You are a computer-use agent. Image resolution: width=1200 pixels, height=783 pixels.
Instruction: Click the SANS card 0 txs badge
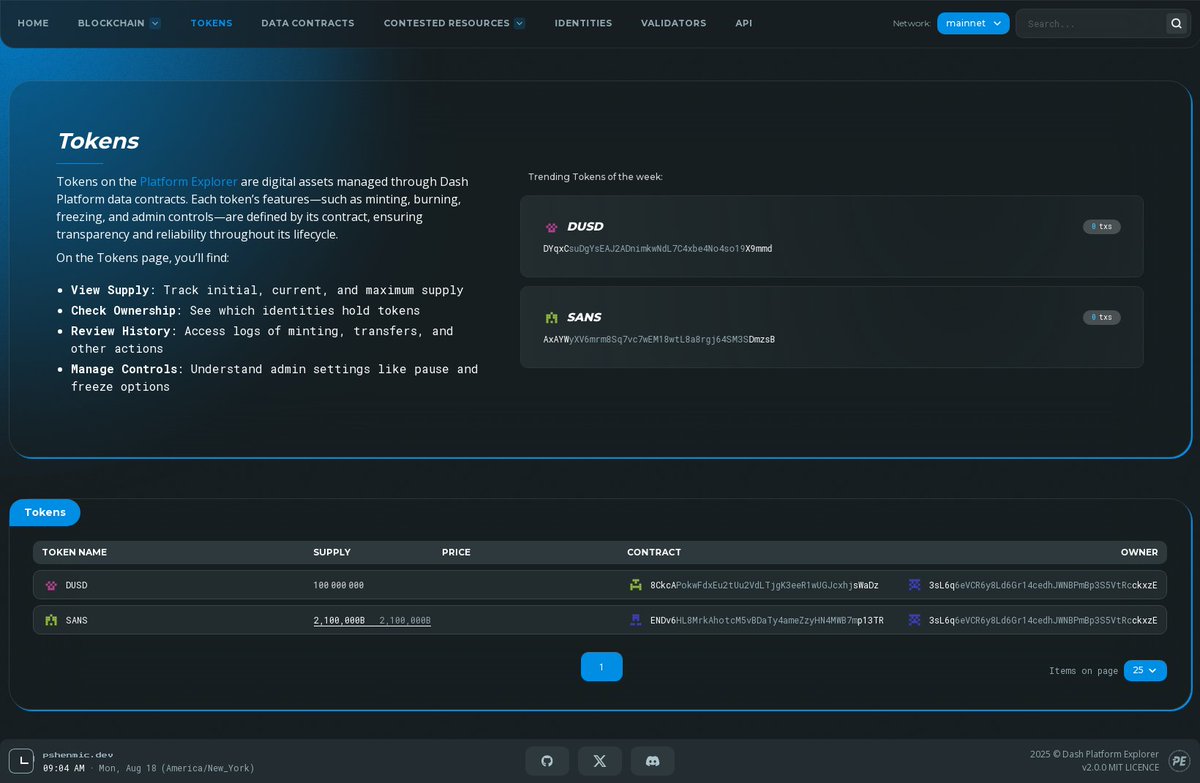click(x=1102, y=317)
